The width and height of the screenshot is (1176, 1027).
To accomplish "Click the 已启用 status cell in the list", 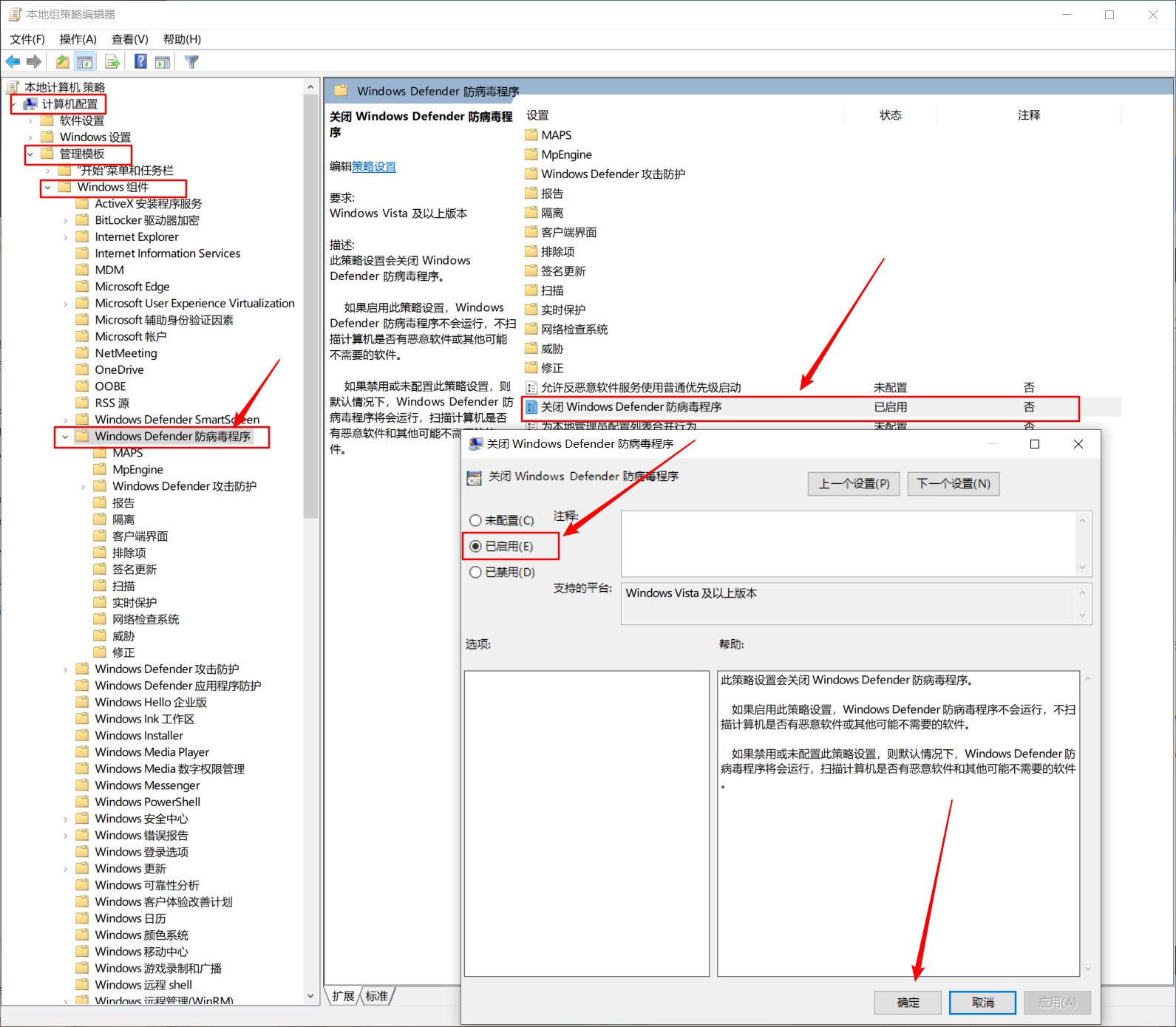I will click(x=891, y=407).
